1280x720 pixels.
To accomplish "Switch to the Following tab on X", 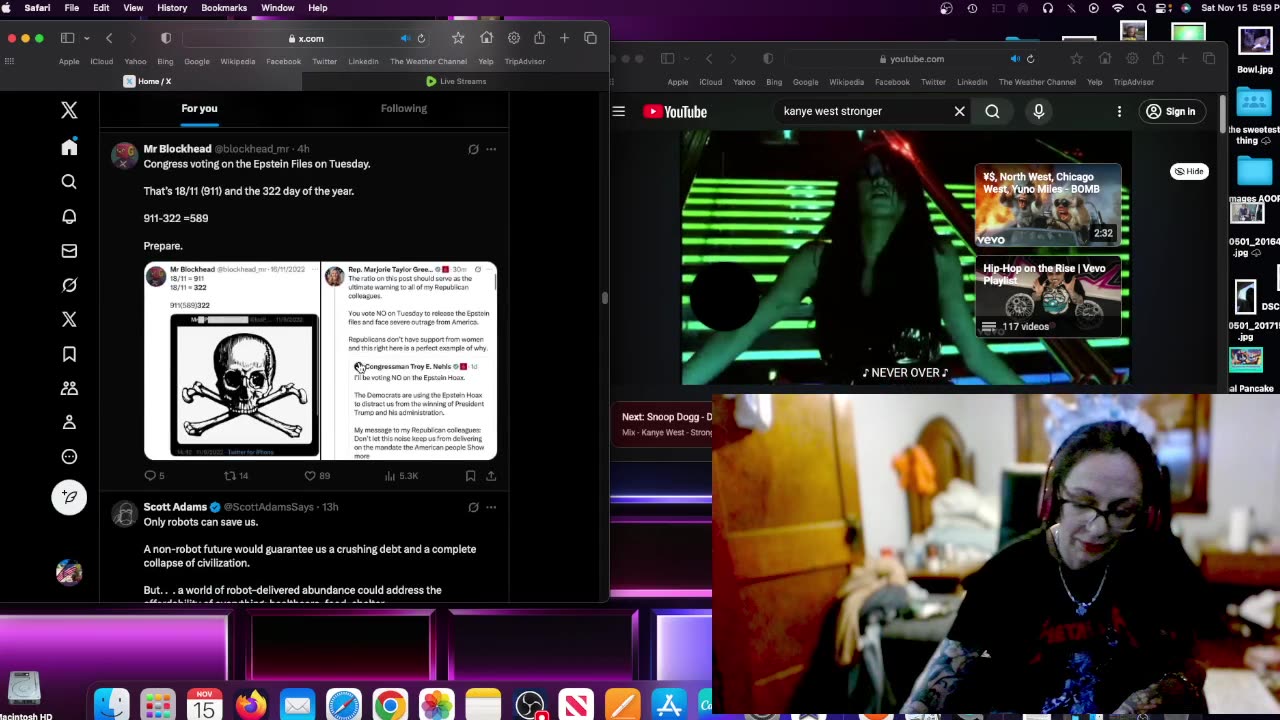I will [404, 108].
